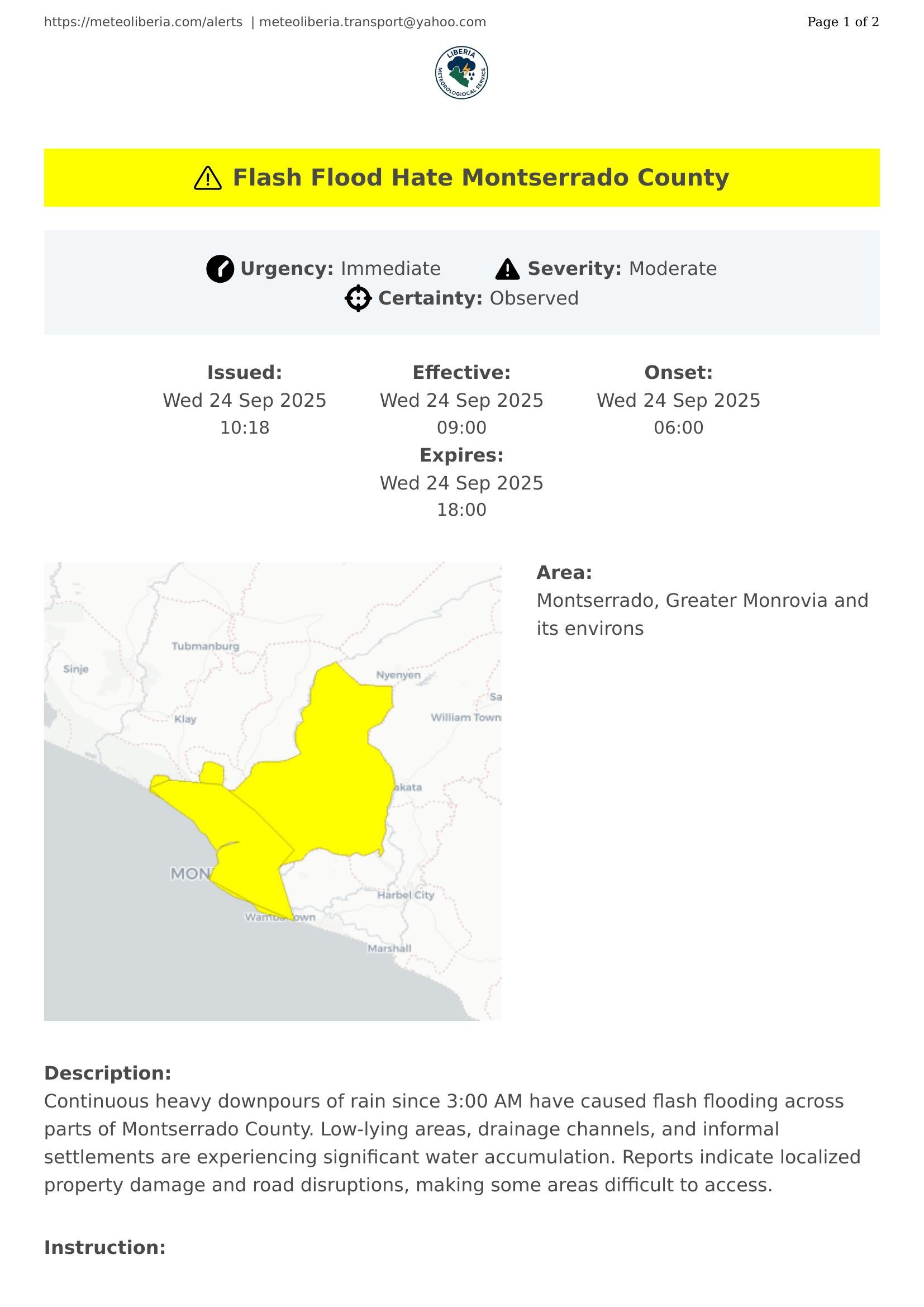Click the Page 1 of 2 indicator
The height and width of the screenshot is (1307, 924).
tap(842, 22)
